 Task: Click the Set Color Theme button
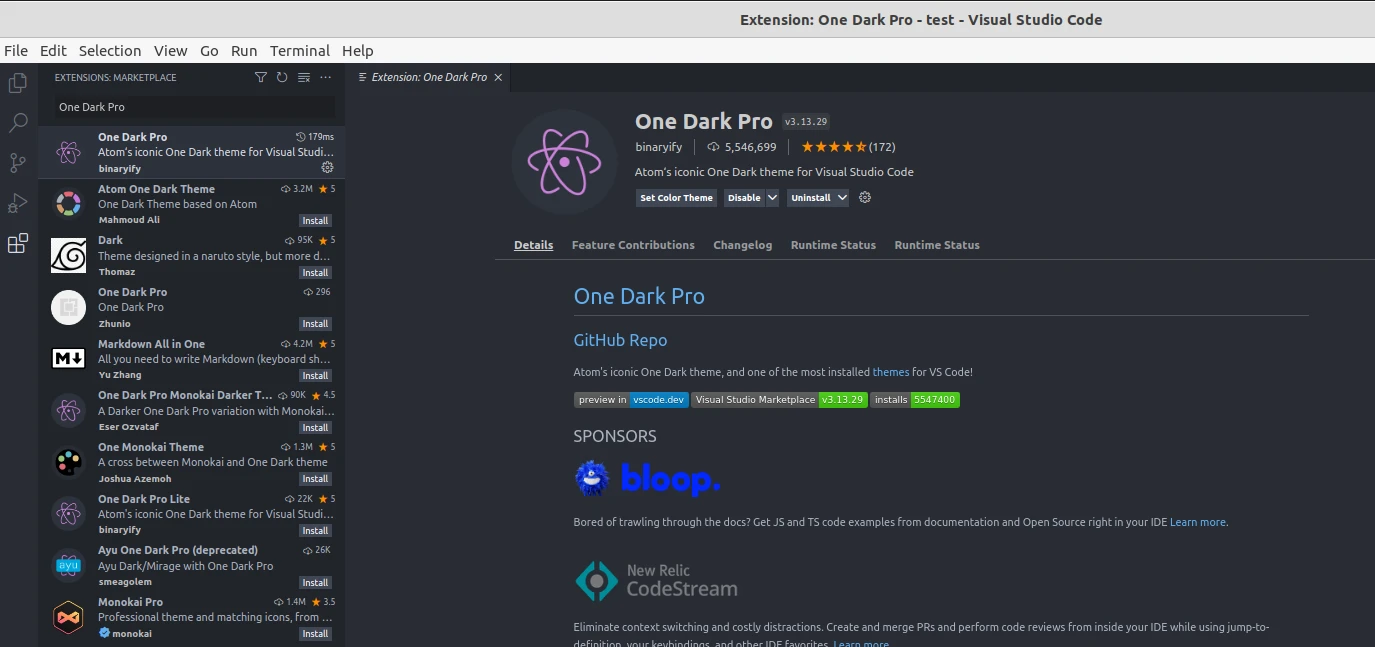coord(676,197)
